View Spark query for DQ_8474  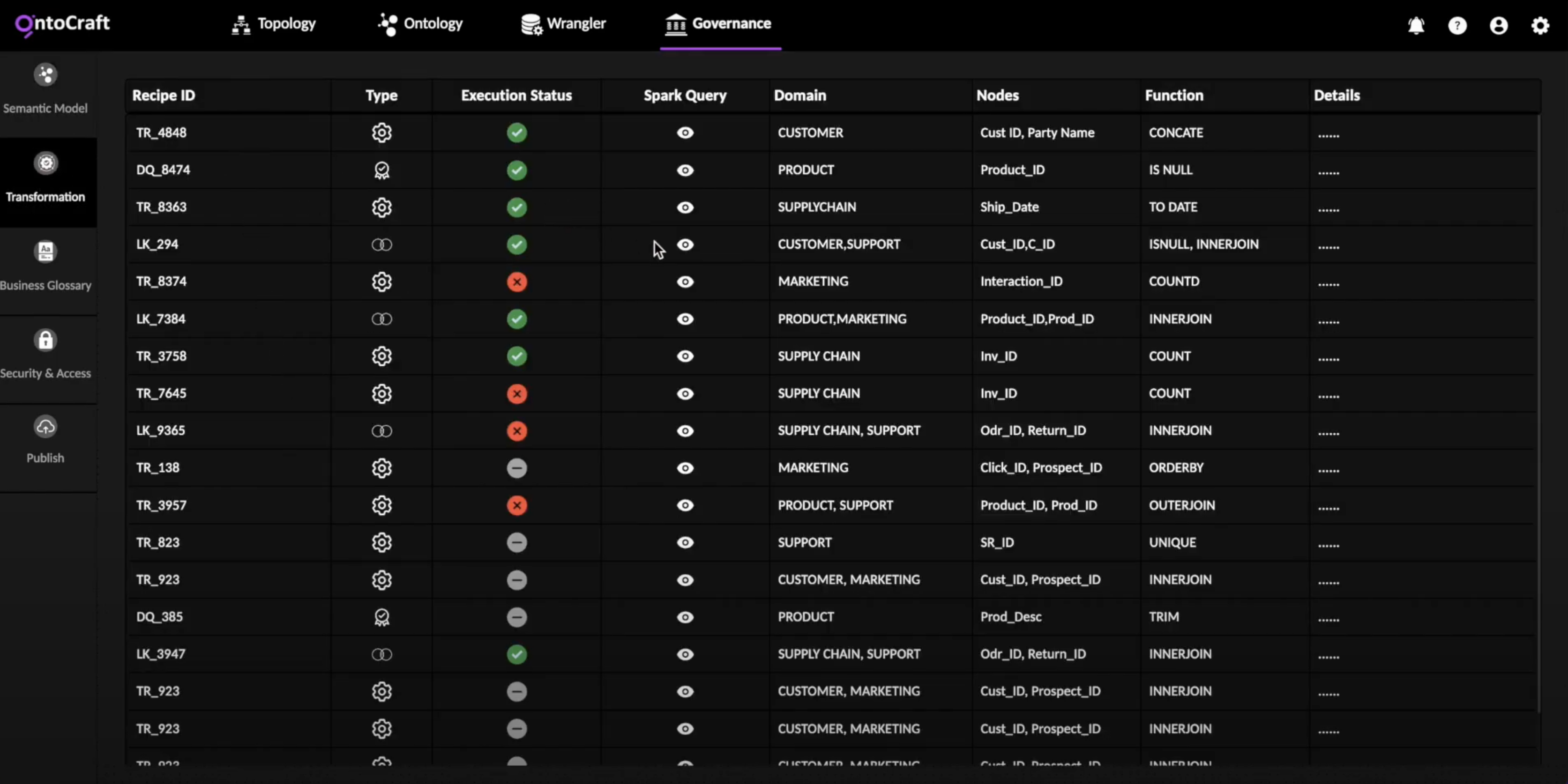[685, 170]
